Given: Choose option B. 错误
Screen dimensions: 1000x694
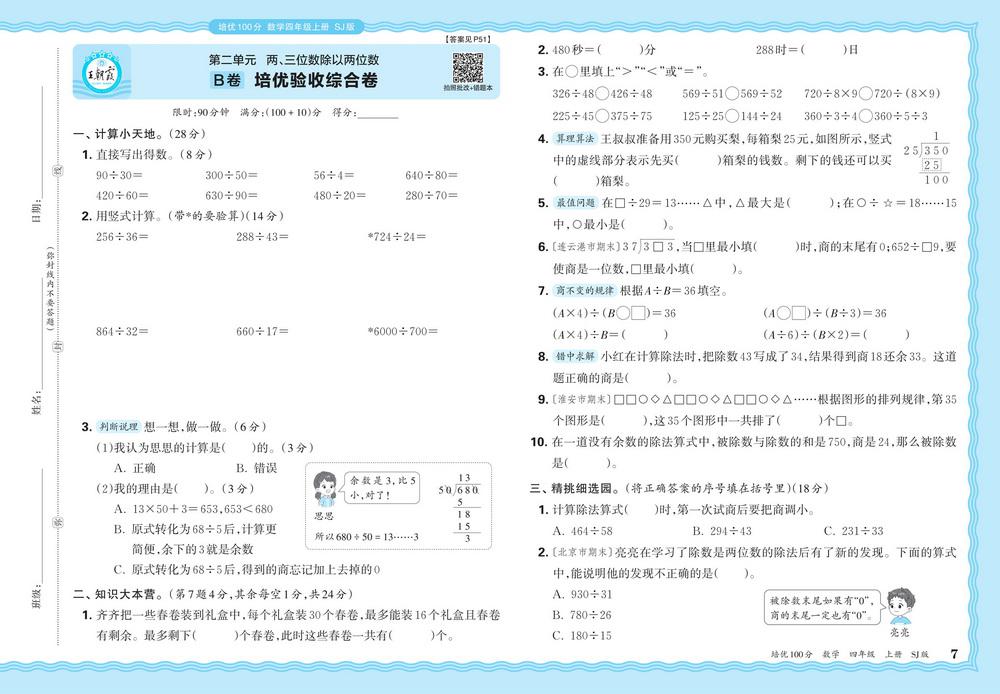Looking at the screenshot, I should coord(256,468).
